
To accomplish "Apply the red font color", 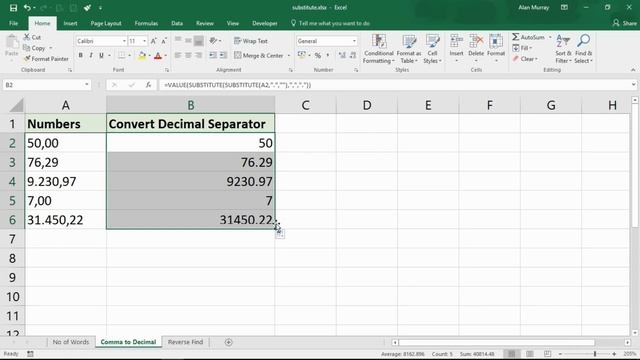I will 158,56.
